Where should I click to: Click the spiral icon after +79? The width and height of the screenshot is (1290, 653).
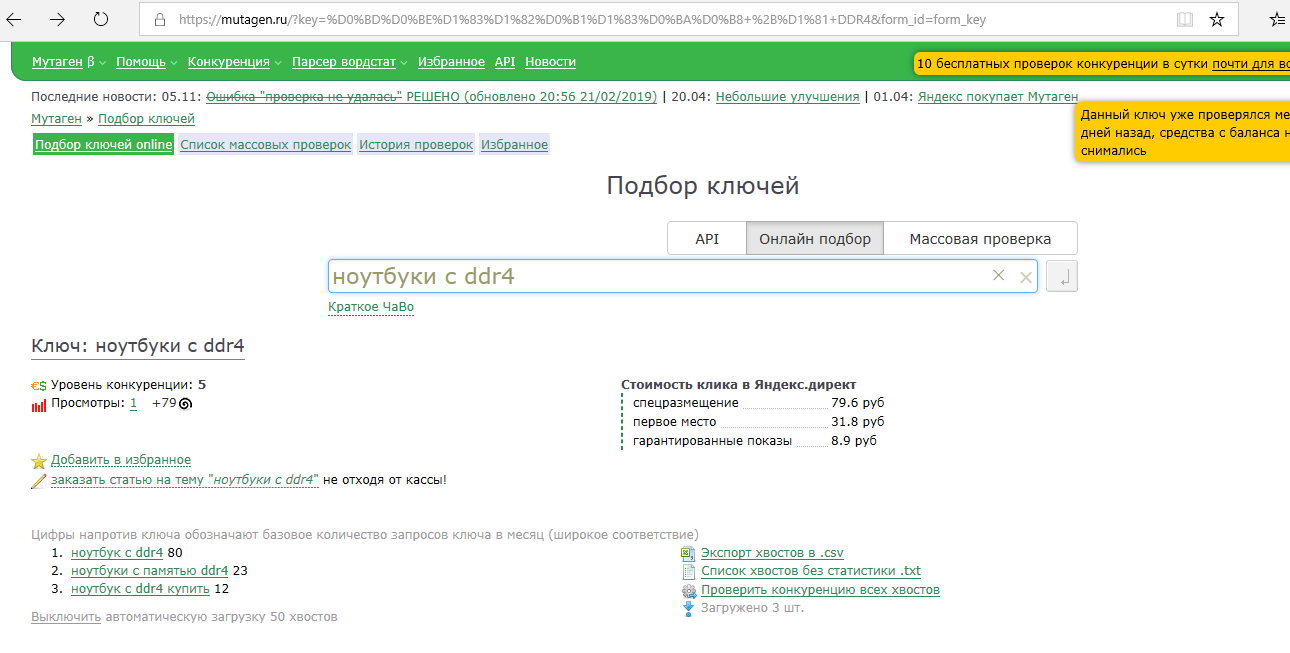tap(185, 404)
